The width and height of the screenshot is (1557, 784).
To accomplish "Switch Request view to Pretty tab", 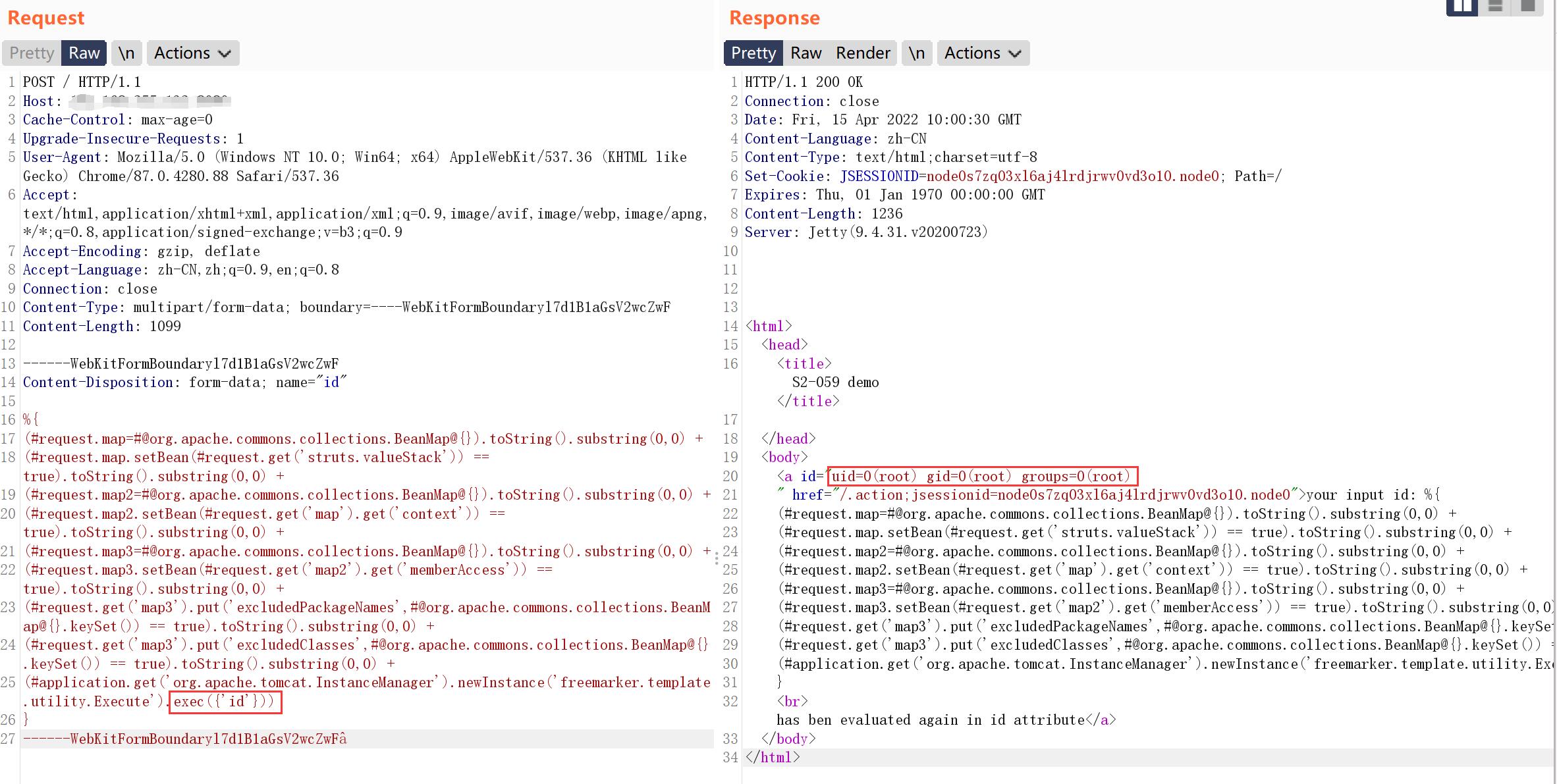I will [x=32, y=53].
